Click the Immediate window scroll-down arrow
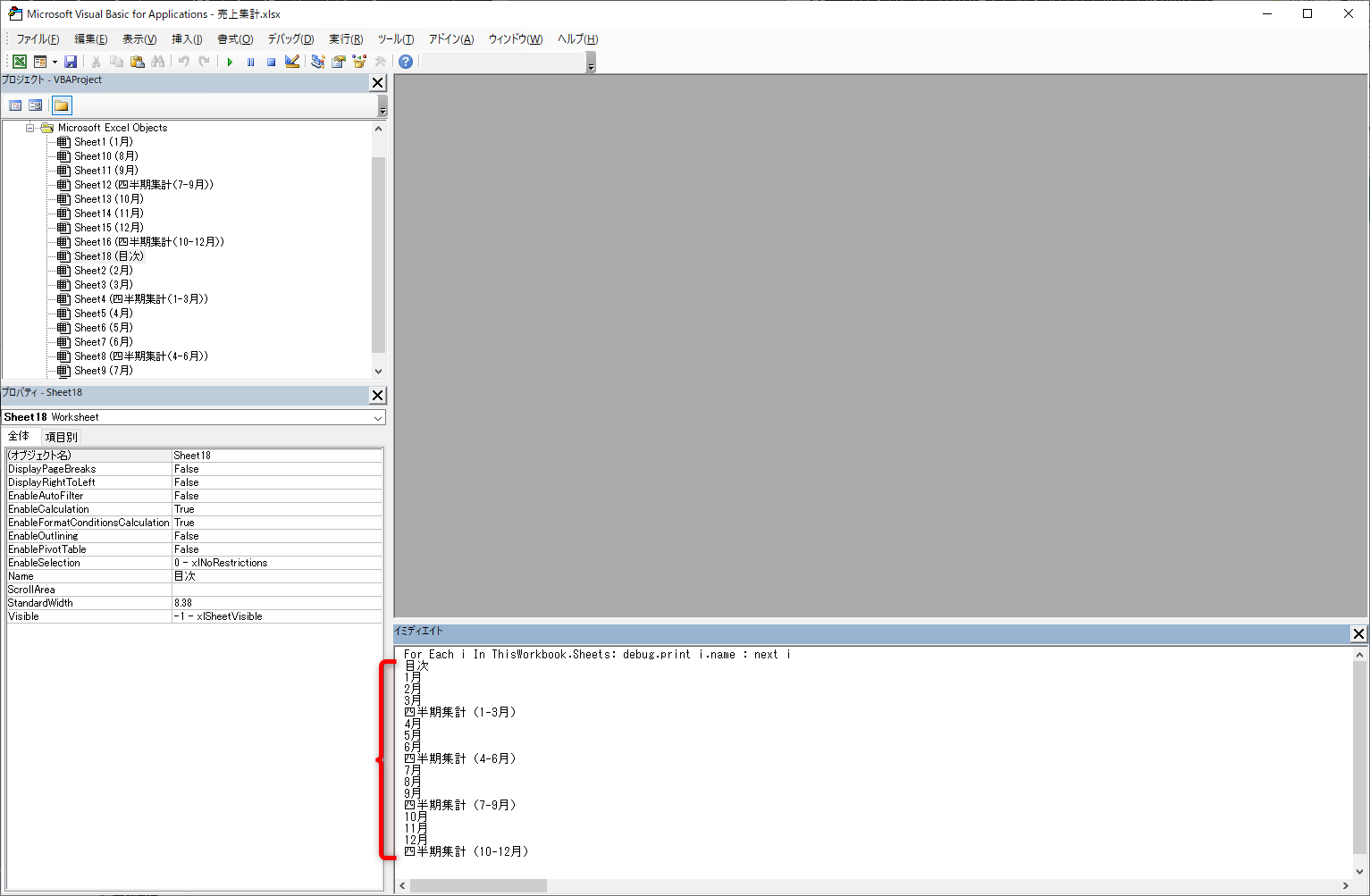Image resolution: width=1370 pixels, height=896 pixels. click(1360, 871)
